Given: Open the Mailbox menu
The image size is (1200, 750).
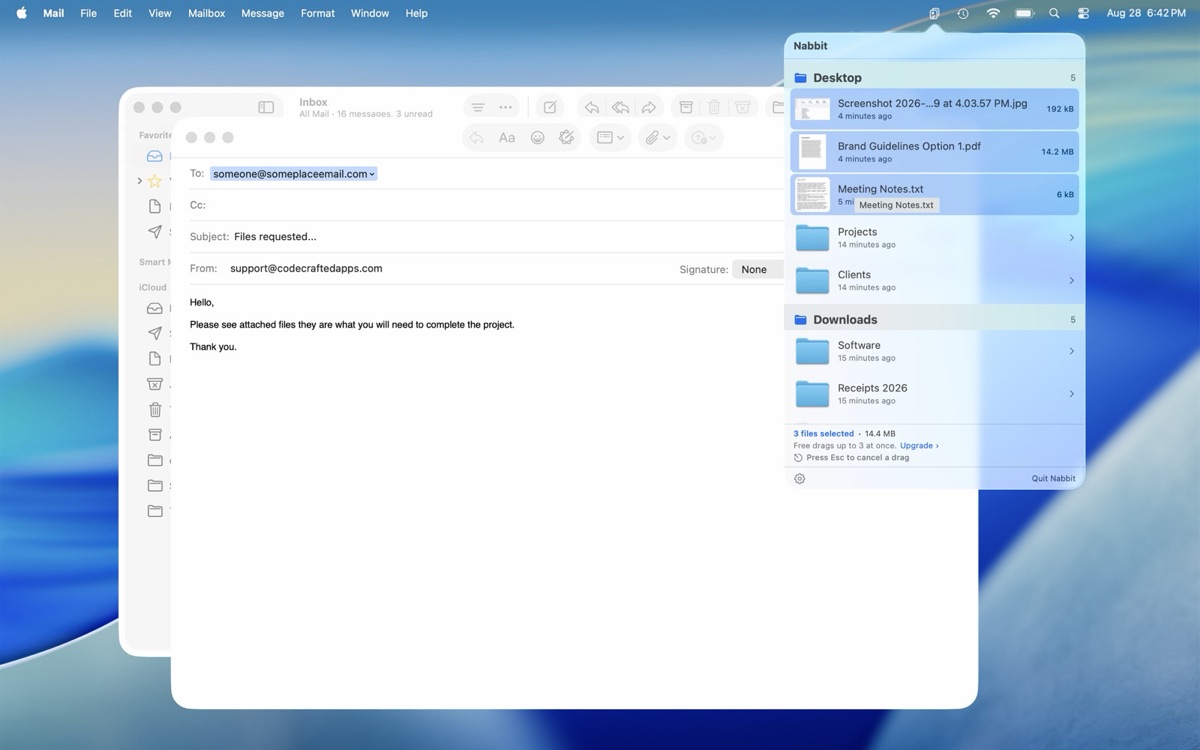Looking at the screenshot, I should pyautogui.click(x=207, y=14).
